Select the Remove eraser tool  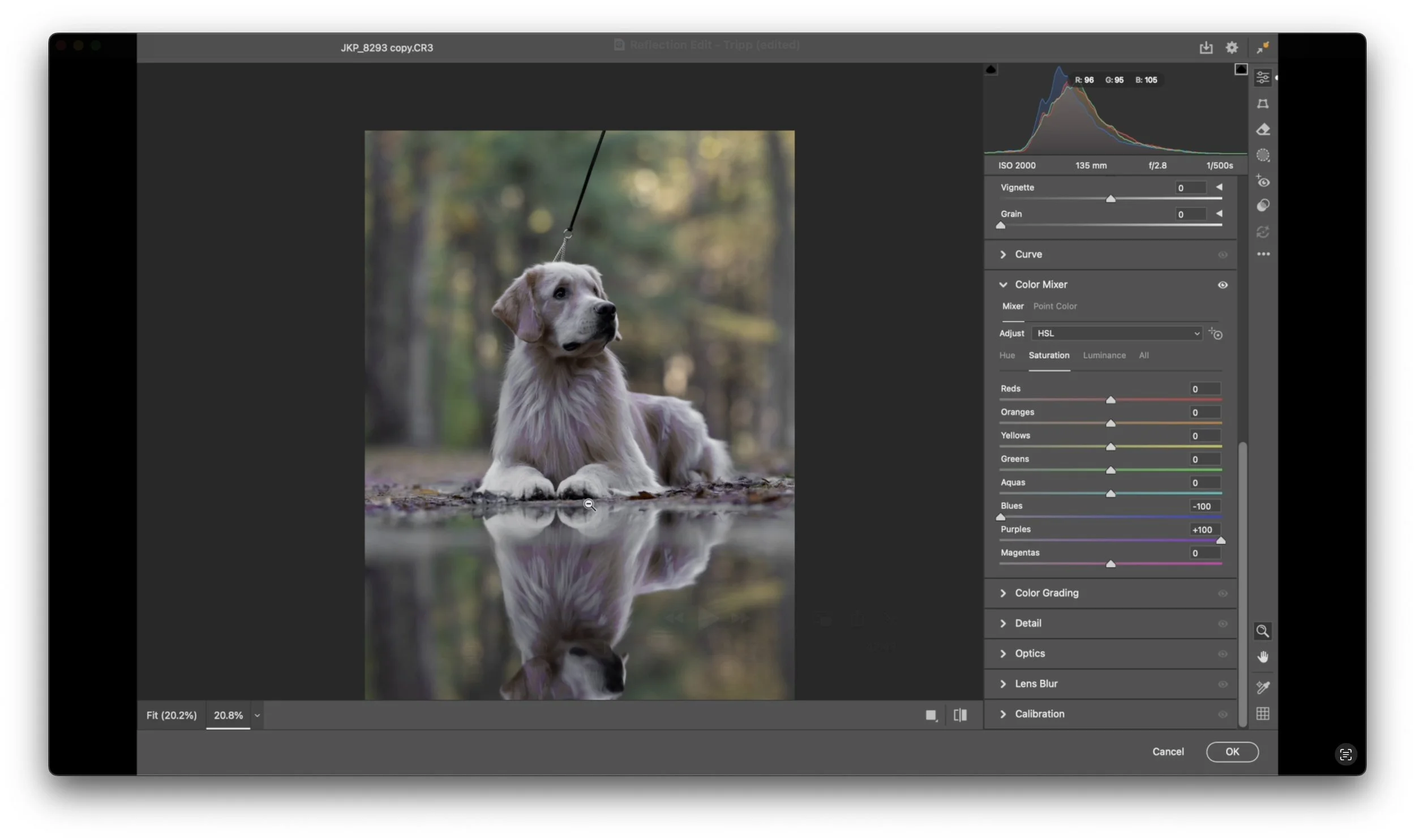click(1262, 130)
